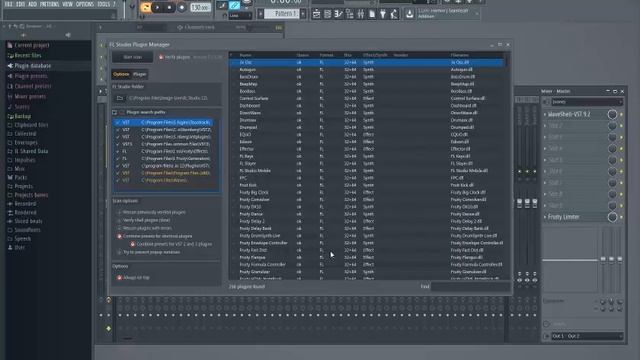Open Recent files in browser

(x=28, y=56)
